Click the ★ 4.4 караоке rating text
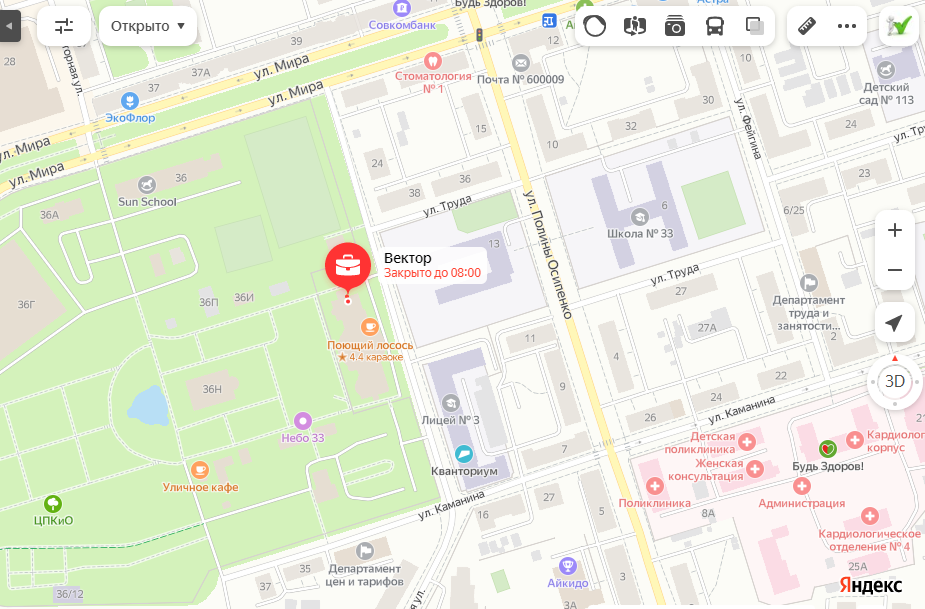 coord(370,357)
